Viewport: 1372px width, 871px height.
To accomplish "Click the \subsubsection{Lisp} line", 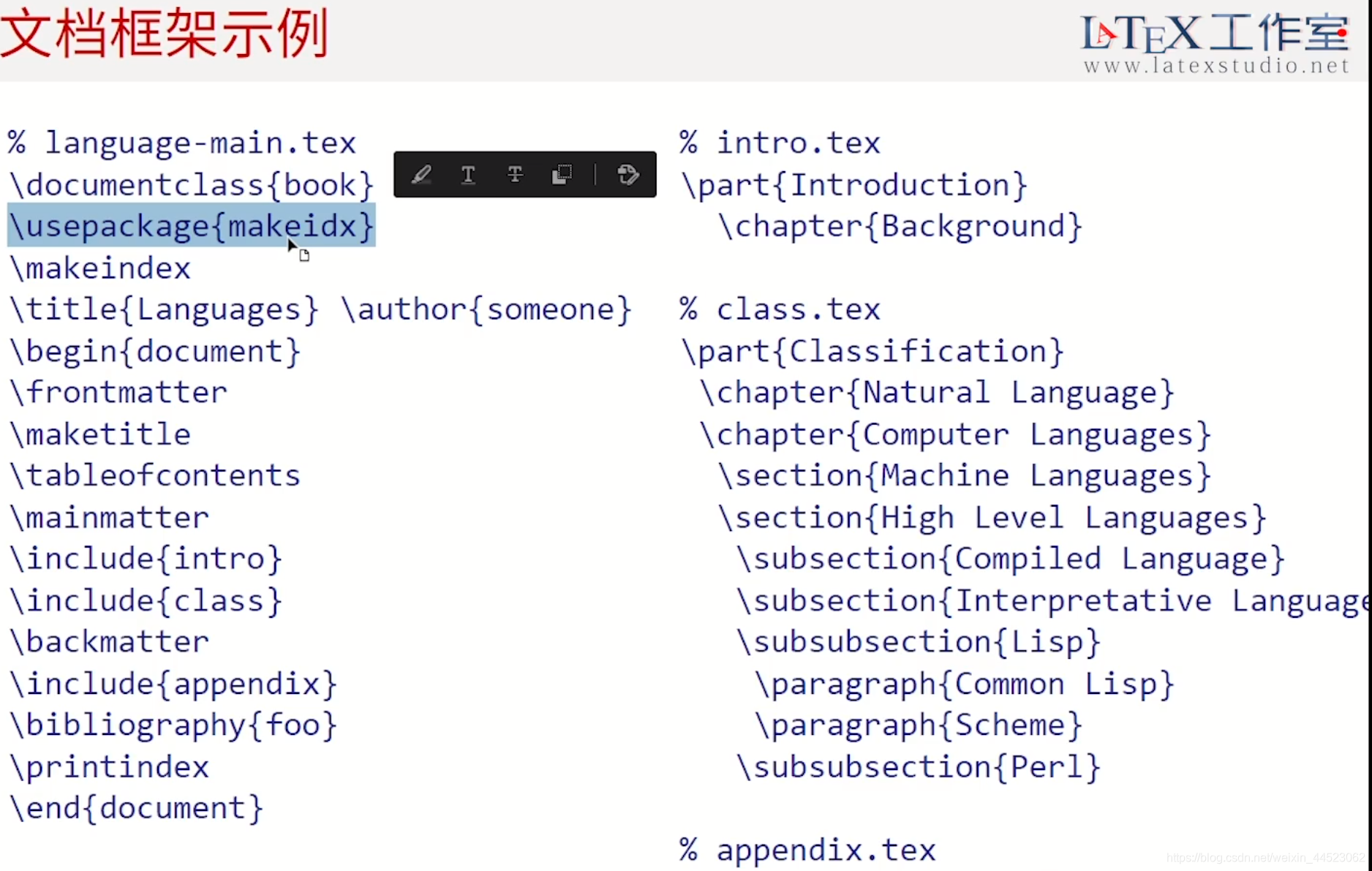I will point(919,642).
